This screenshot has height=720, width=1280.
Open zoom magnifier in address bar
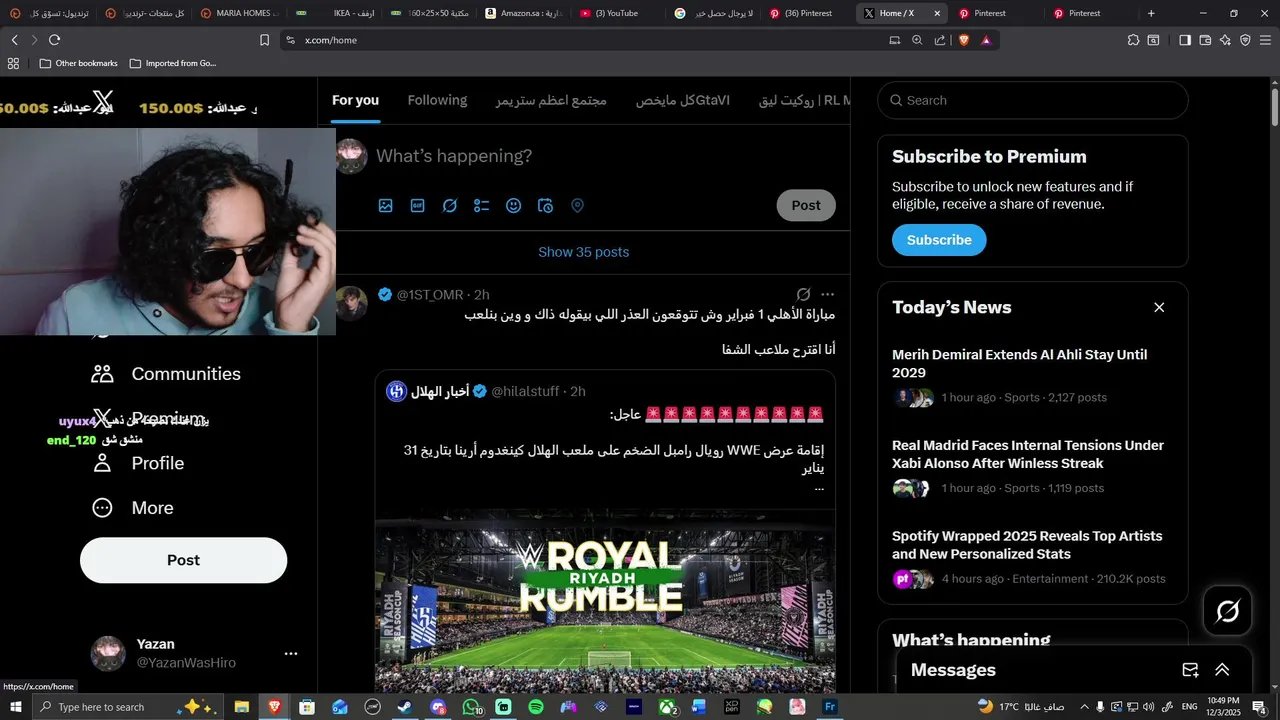pyautogui.click(x=917, y=40)
